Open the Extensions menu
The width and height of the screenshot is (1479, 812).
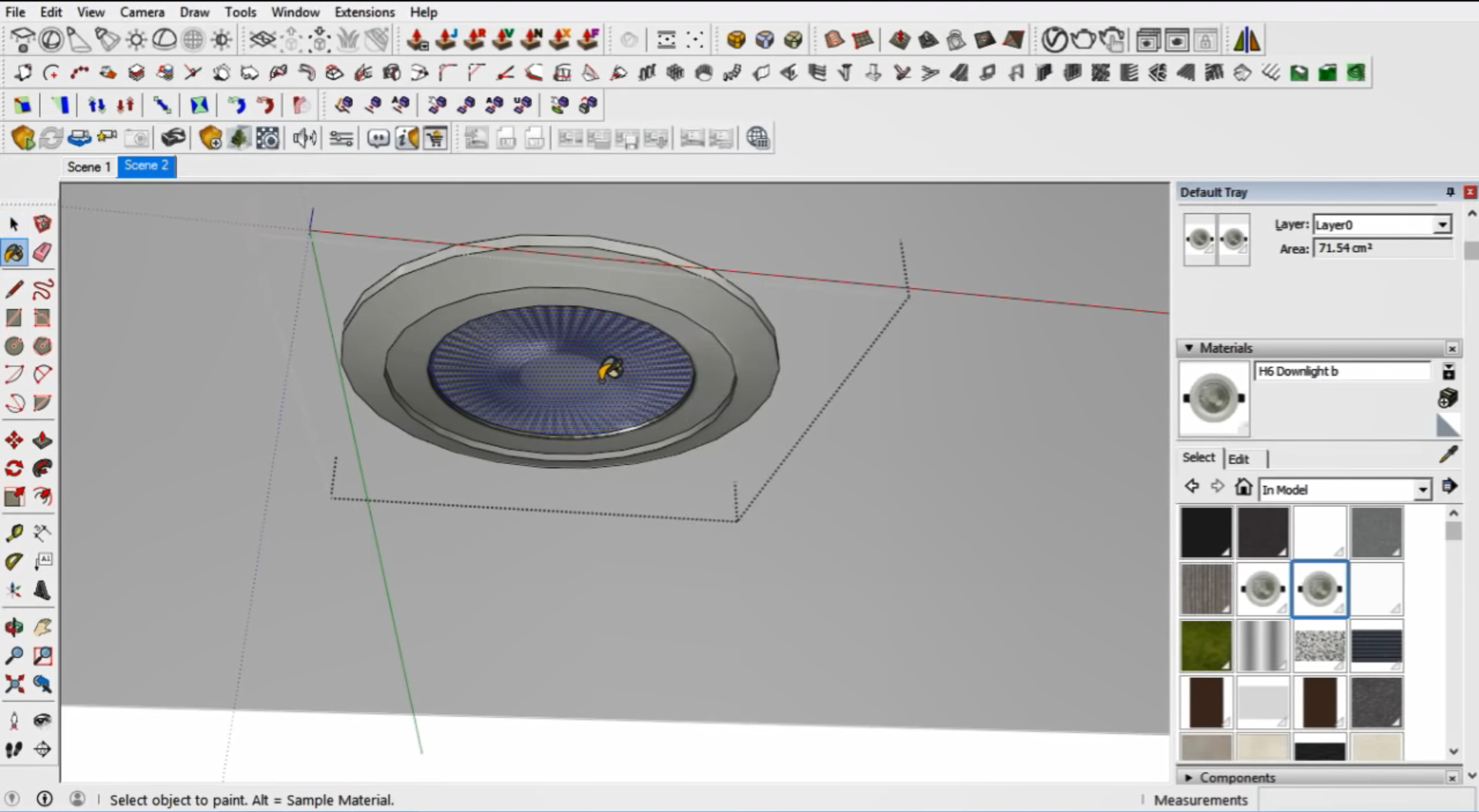(x=364, y=12)
